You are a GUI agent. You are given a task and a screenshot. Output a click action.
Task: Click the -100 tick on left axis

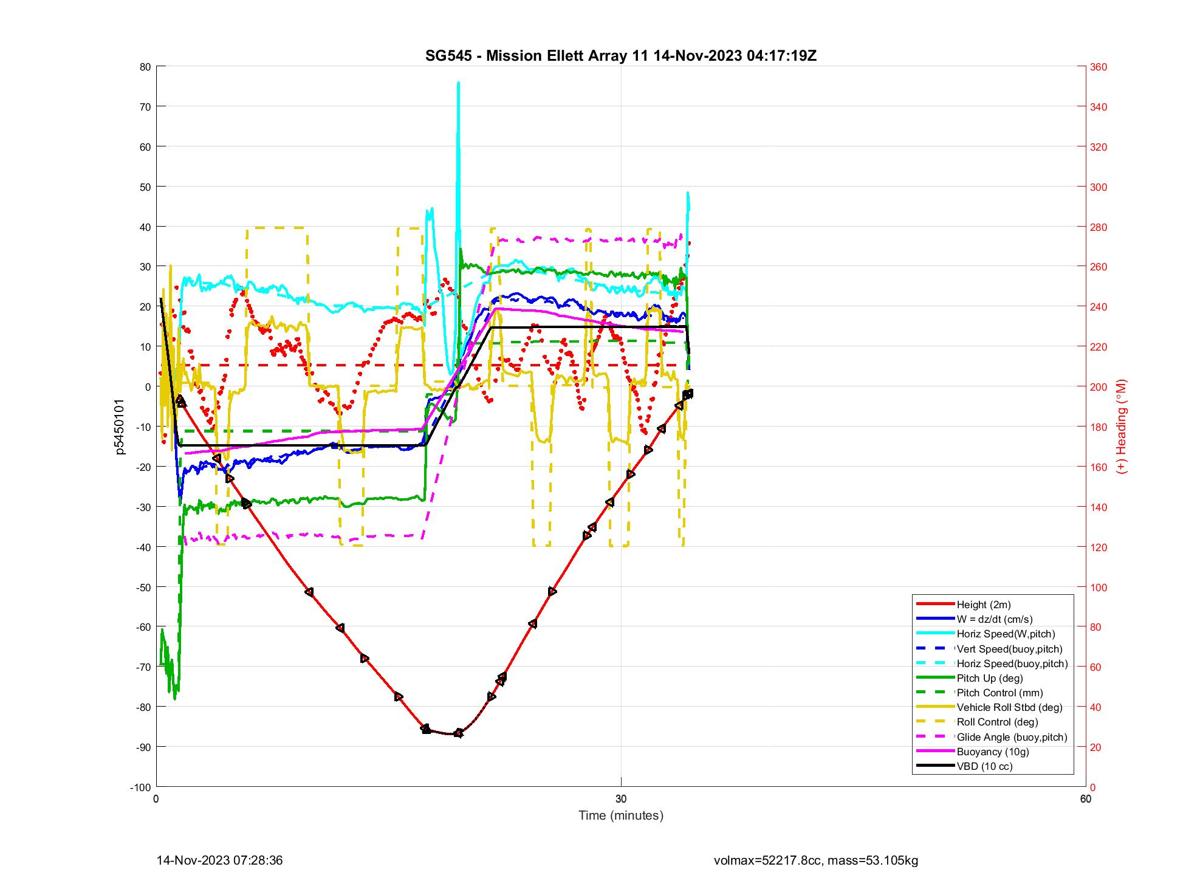tap(140, 787)
